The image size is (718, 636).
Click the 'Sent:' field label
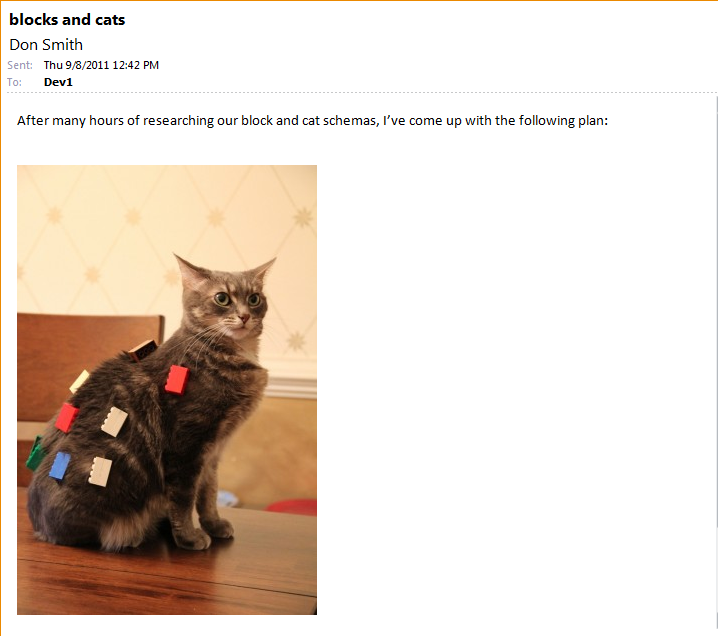[x=20, y=65]
